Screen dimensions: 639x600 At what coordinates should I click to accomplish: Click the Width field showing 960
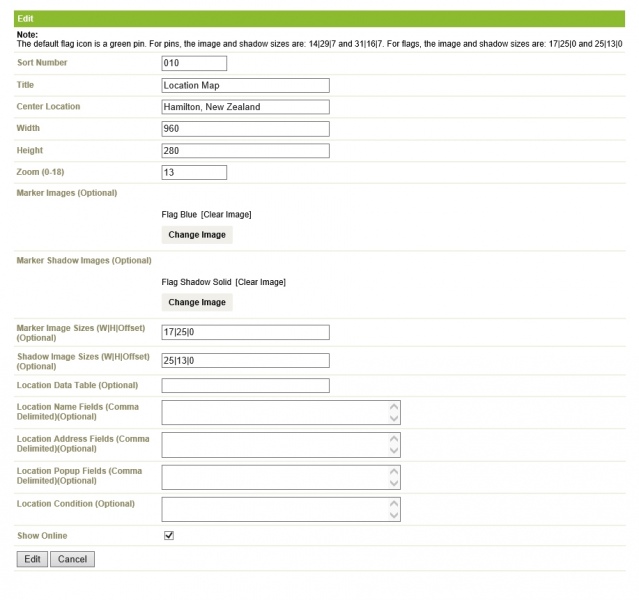[x=245, y=129]
